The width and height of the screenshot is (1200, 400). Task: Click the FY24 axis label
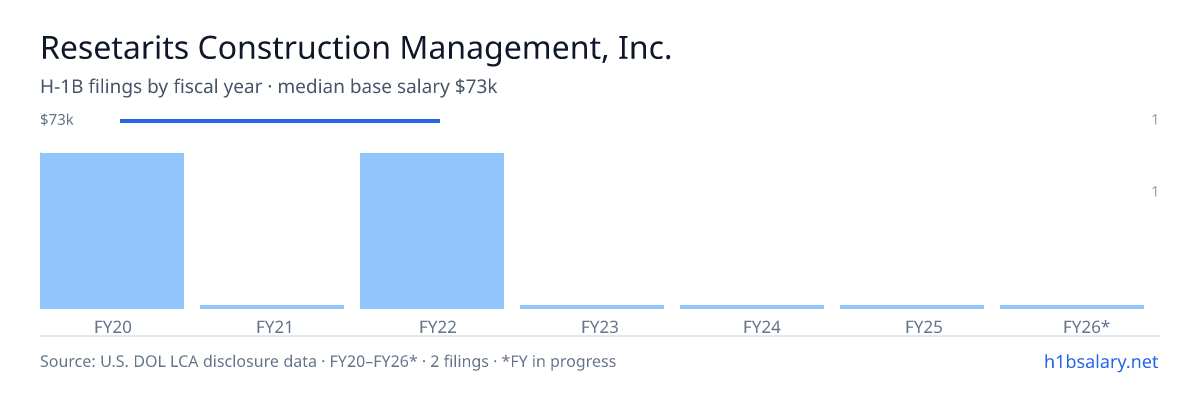(x=752, y=326)
